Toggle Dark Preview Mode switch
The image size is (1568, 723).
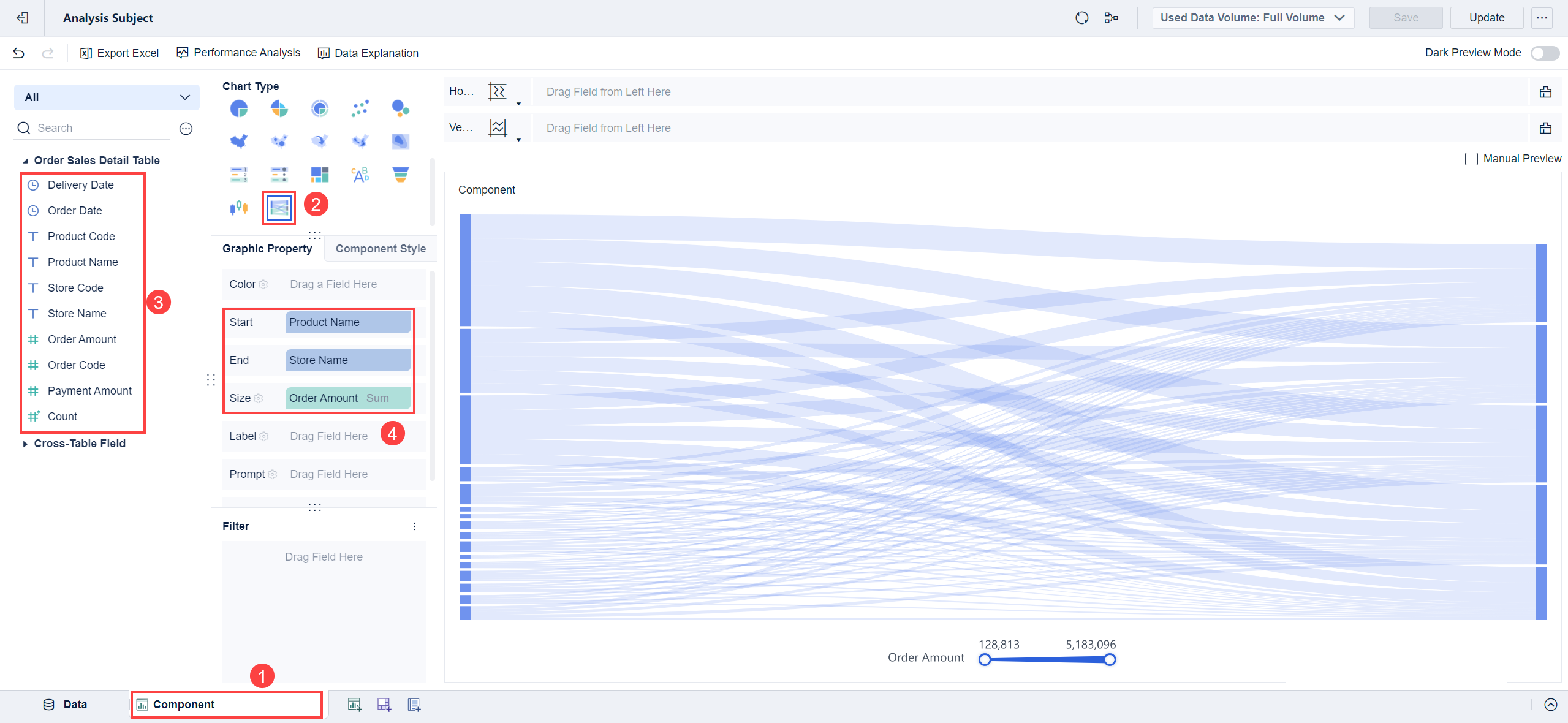coord(1545,53)
